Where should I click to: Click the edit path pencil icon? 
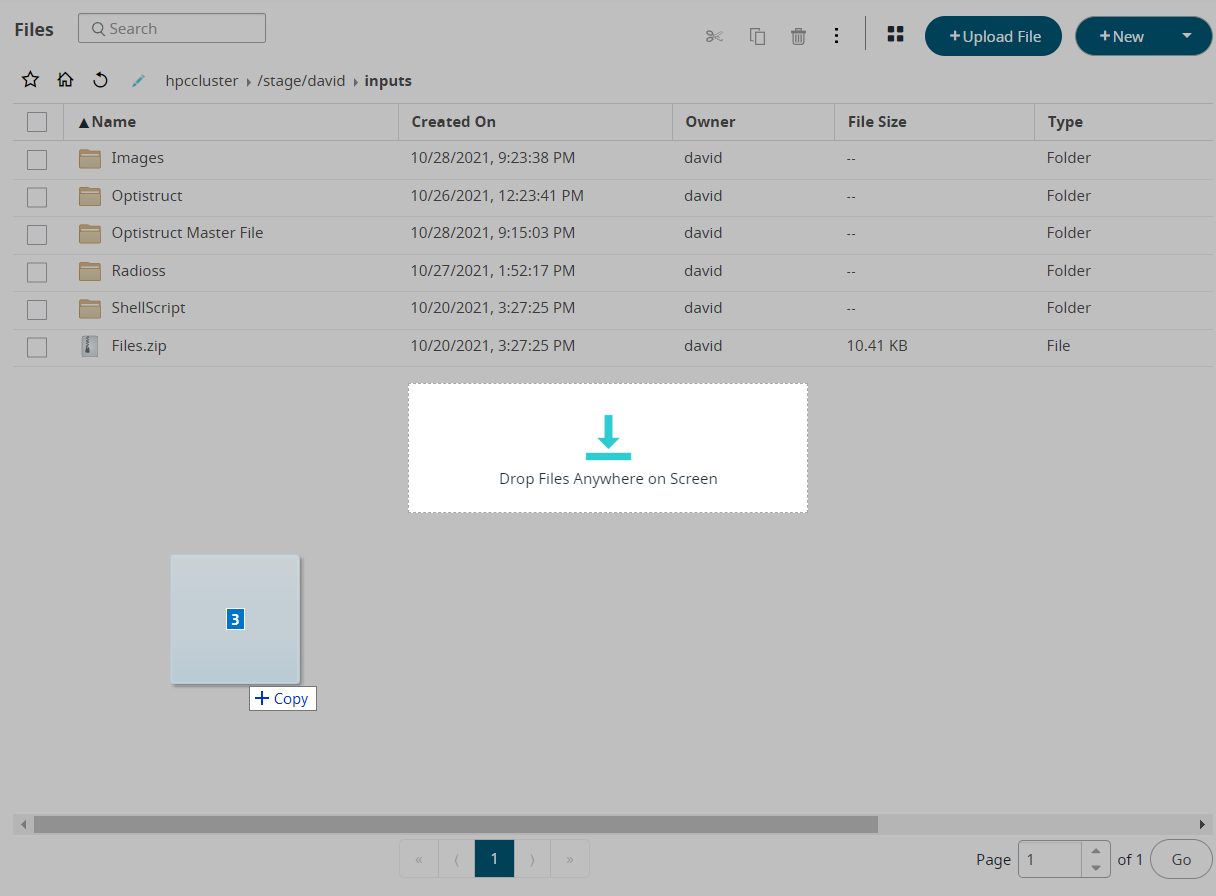point(139,81)
